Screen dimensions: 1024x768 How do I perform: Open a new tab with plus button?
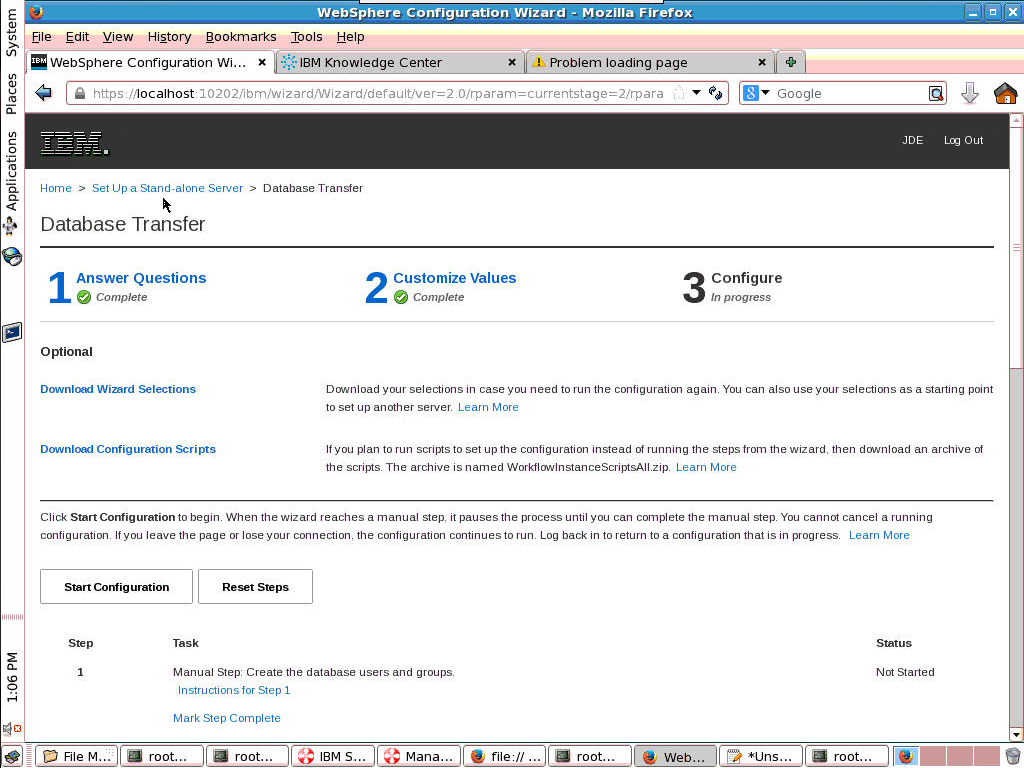coord(791,62)
